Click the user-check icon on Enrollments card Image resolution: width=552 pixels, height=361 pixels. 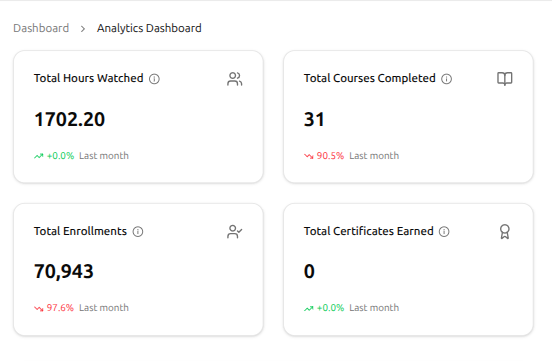(x=234, y=231)
